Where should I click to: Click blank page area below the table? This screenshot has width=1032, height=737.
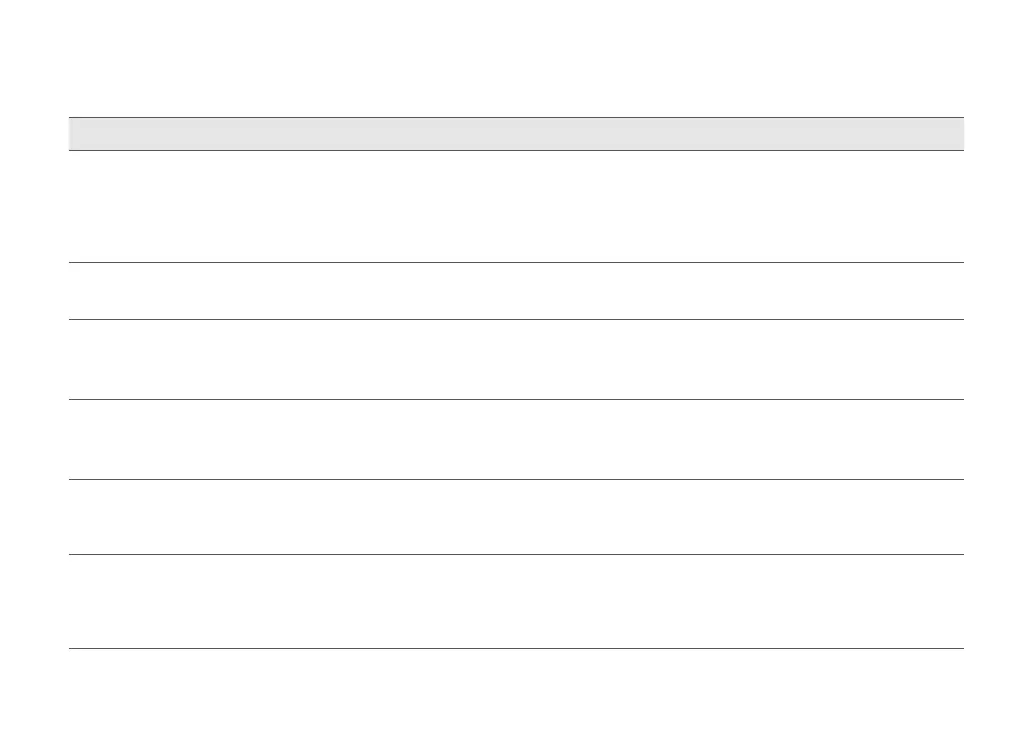point(516,694)
